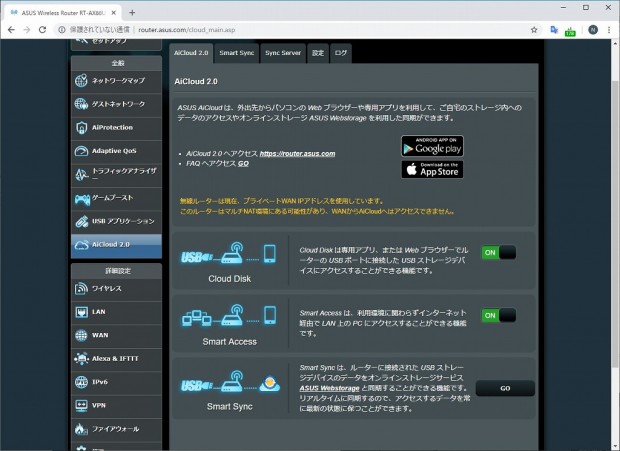Open the 設定 tab

click(318, 53)
